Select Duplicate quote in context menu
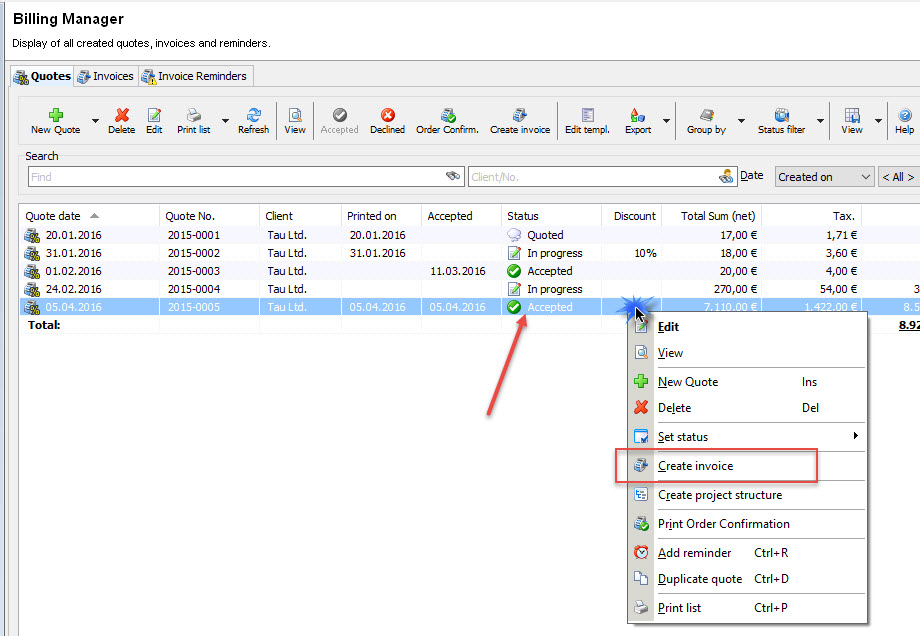Image resolution: width=920 pixels, height=636 pixels. [x=700, y=579]
